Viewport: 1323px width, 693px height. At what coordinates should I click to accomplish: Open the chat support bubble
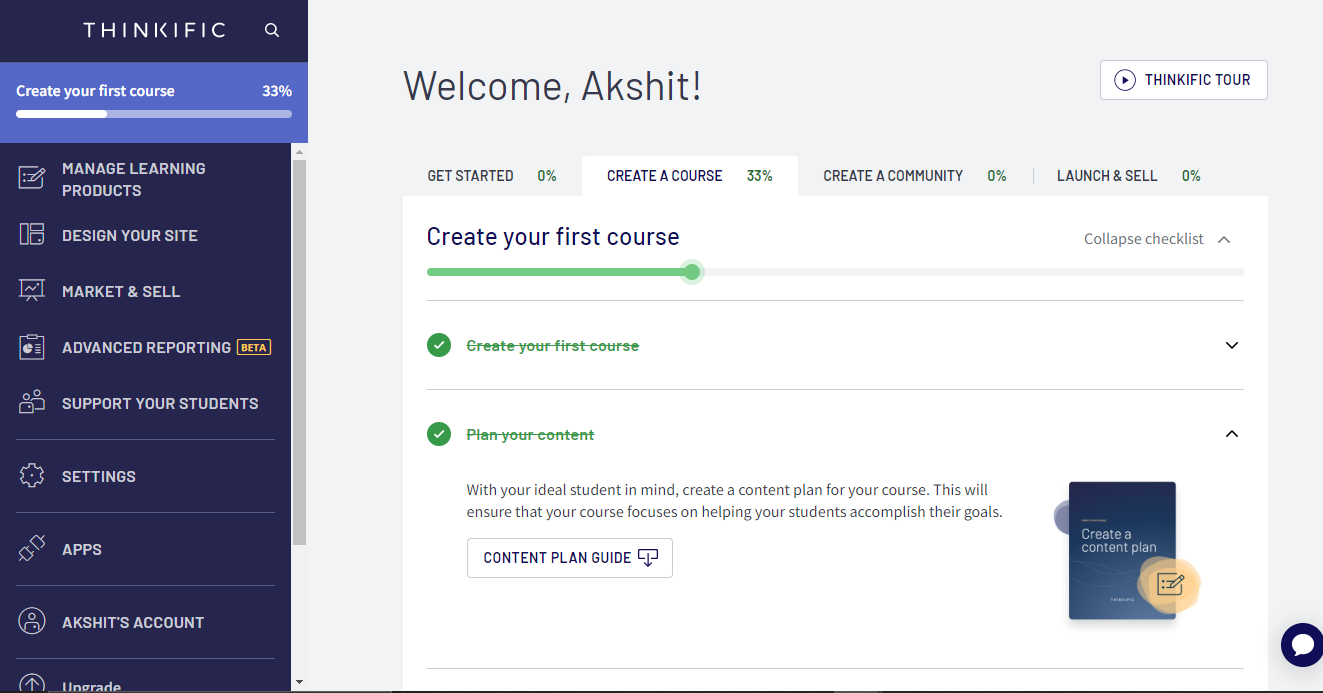coord(1302,644)
